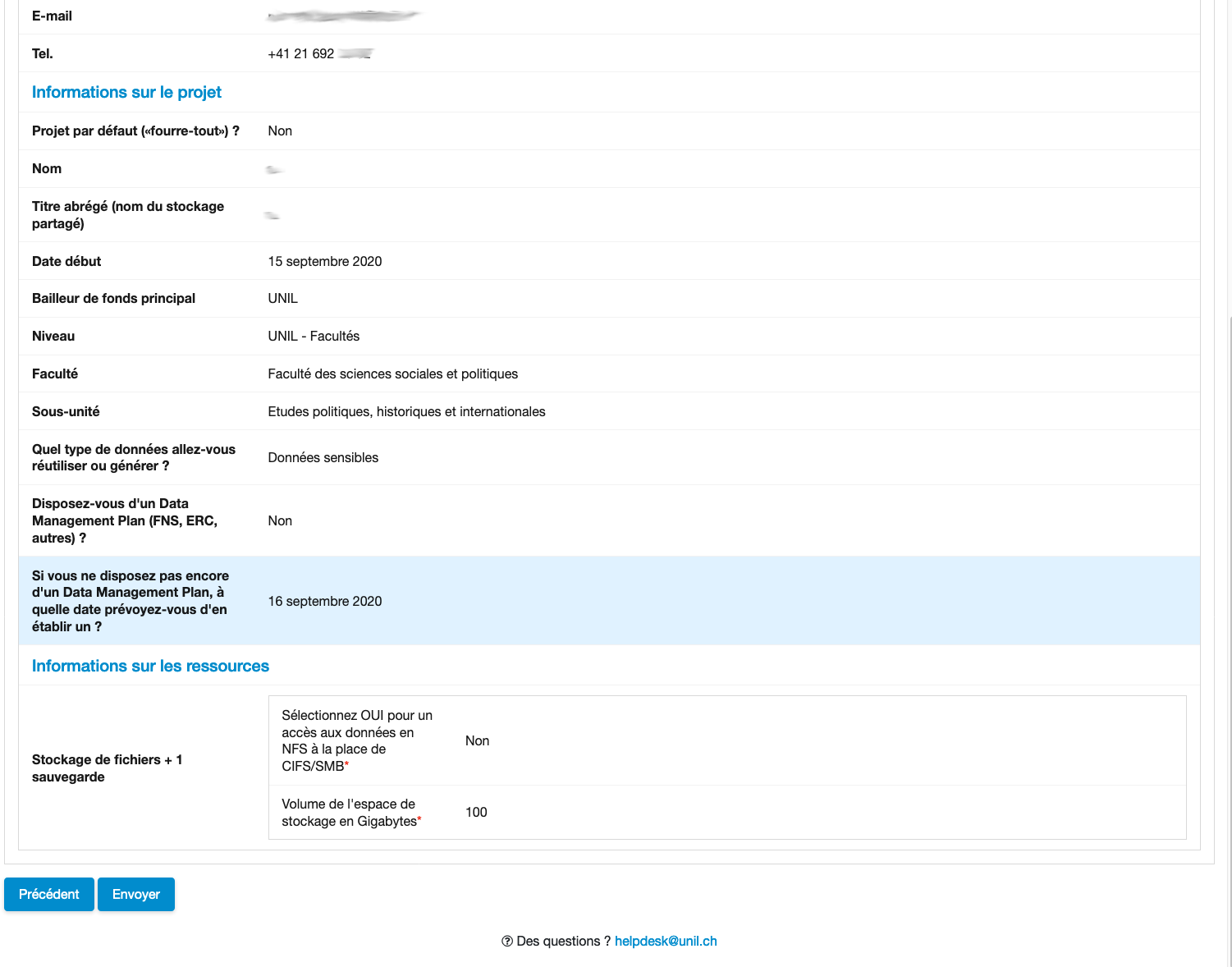Click the blurred E-mail address value
The height and width of the screenshot is (967, 1232).
[x=343, y=16]
